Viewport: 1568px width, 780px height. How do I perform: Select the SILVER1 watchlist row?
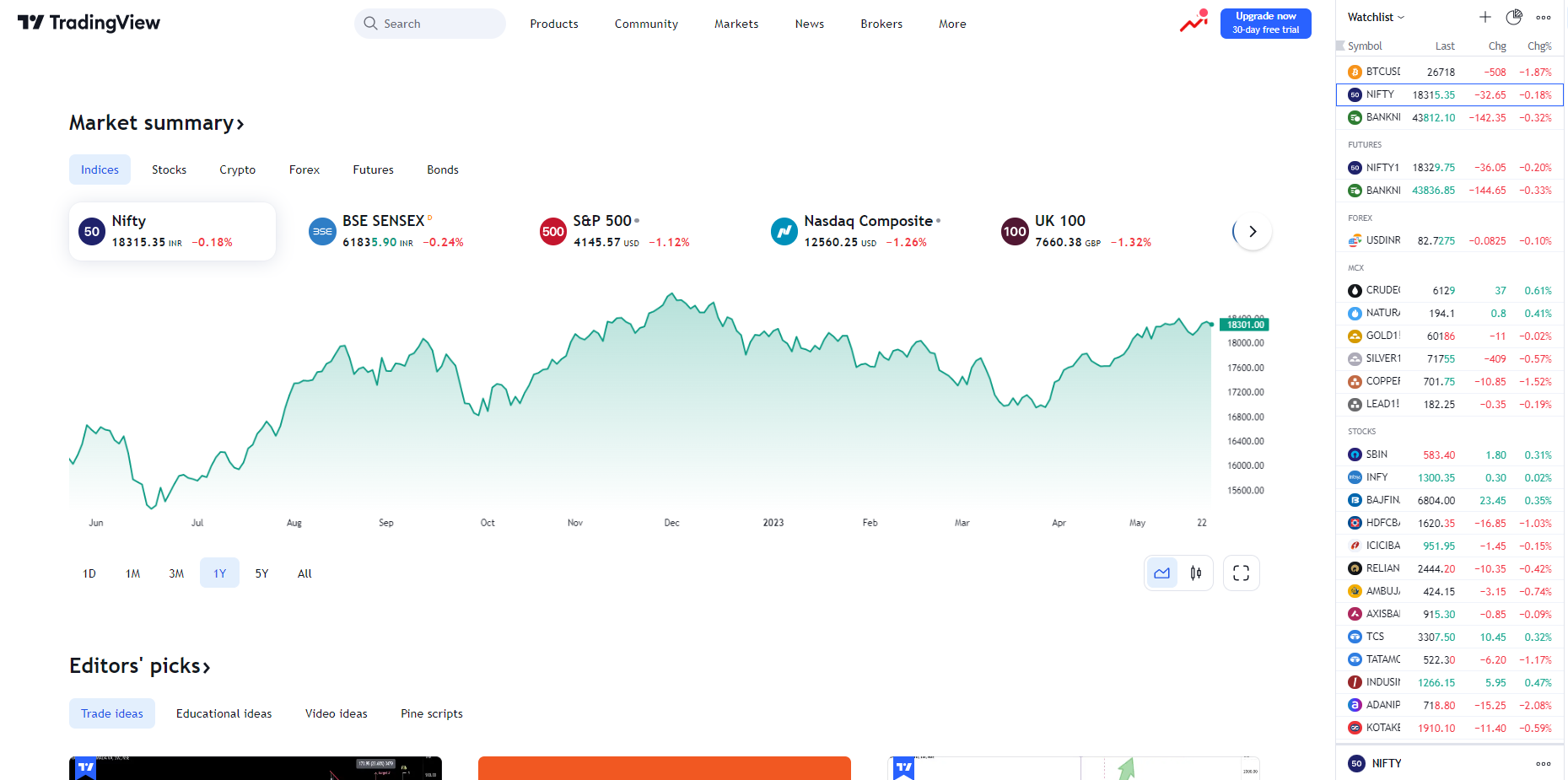click(x=1450, y=359)
